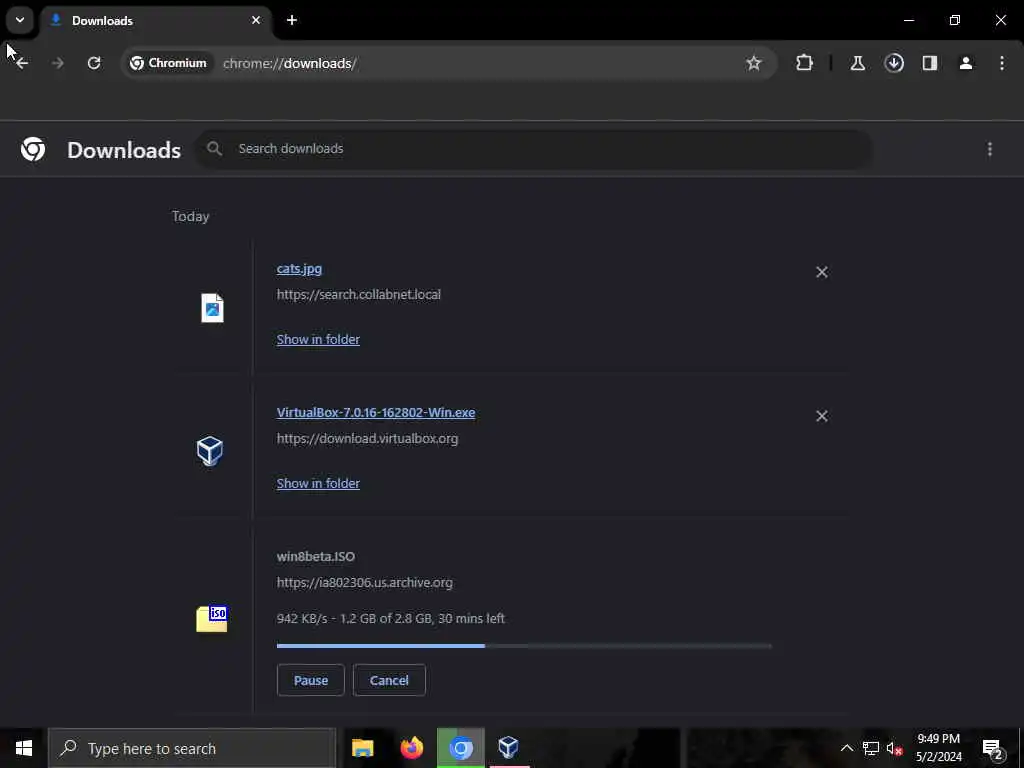Click Chromium taskbar icon

click(x=460, y=748)
